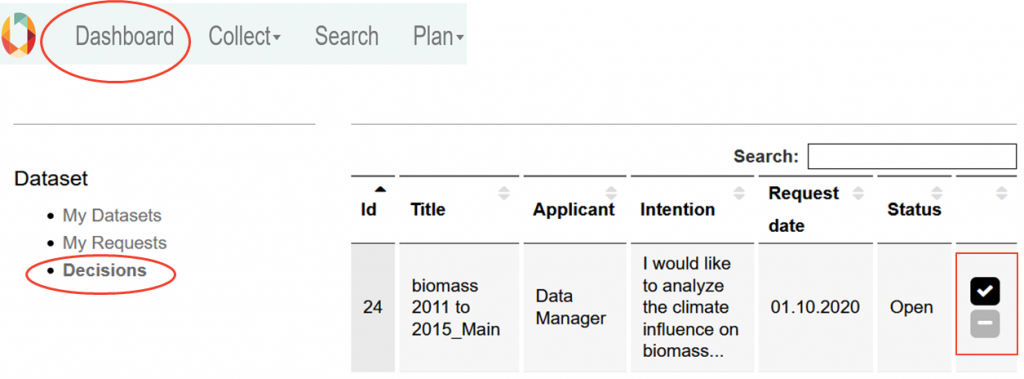
Task: Click the biomass 2011 to 2015_Main title cell
Action: [459, 307]
